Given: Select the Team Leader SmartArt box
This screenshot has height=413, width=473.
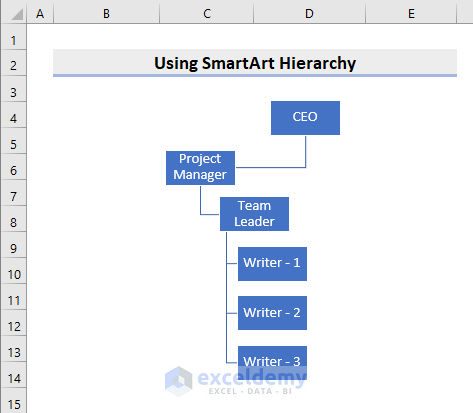Looking at the screenshot, I should 254,214.
